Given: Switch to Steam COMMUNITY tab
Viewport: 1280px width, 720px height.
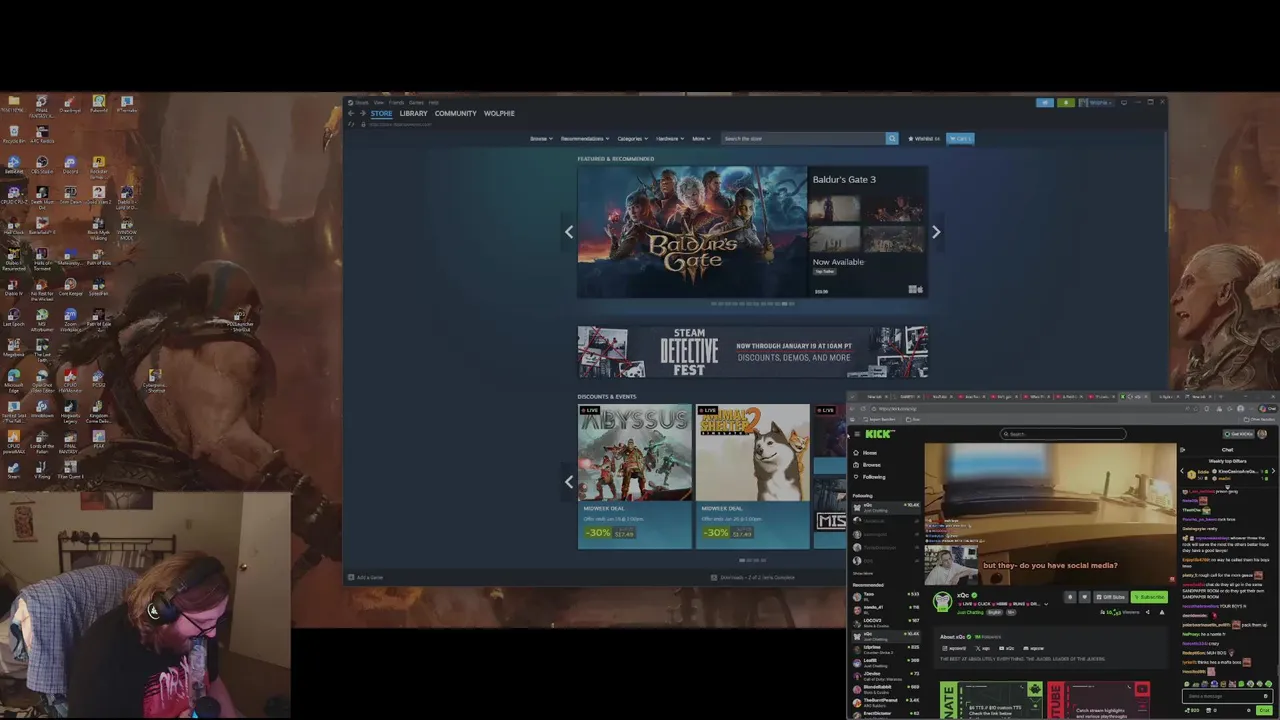Looking at the screenshot, I should click(x=455, y=113).
